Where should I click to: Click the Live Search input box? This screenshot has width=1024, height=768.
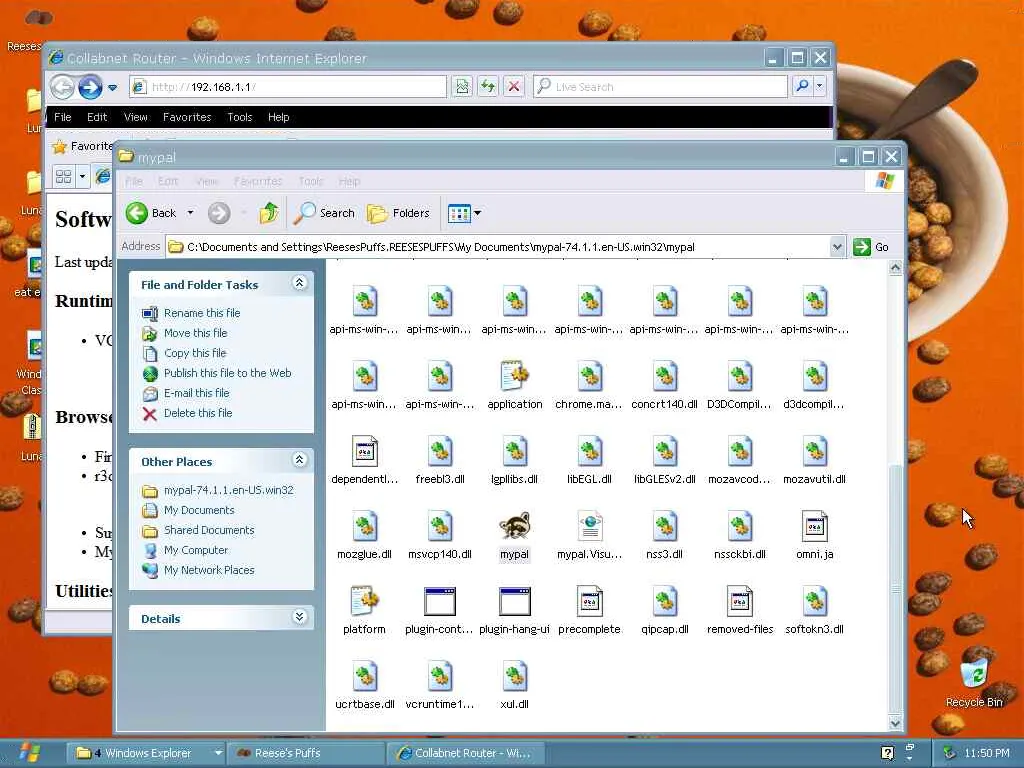660,86
